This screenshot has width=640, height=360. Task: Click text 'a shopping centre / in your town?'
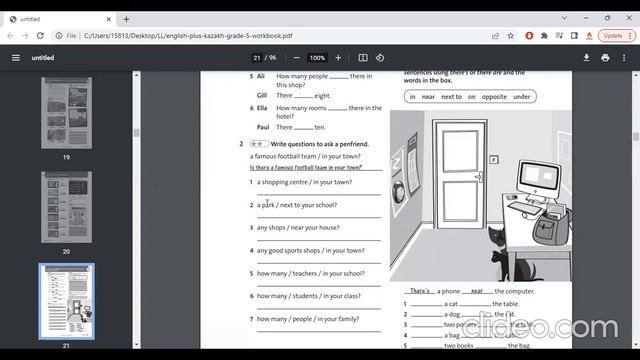pyautogui.click(x=304, y=182)
